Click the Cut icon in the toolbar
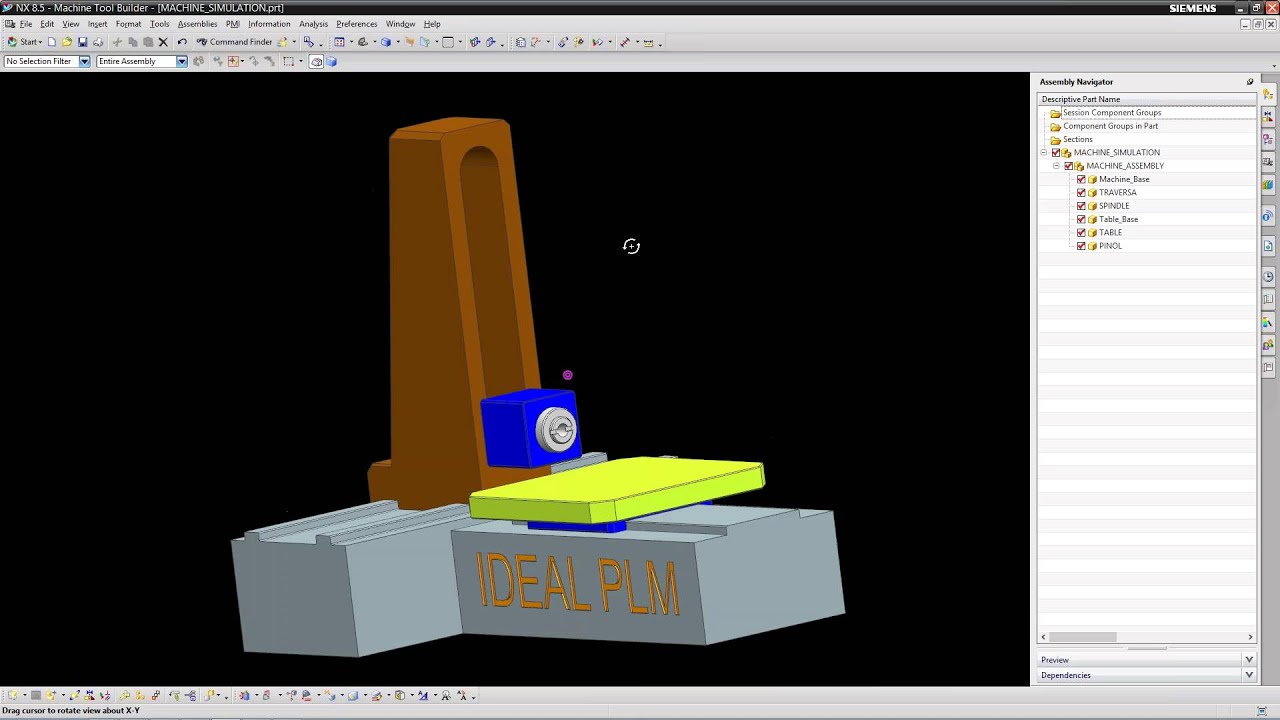The width and height of the screenshot is (1280, 720). click(x=117, y=42)
